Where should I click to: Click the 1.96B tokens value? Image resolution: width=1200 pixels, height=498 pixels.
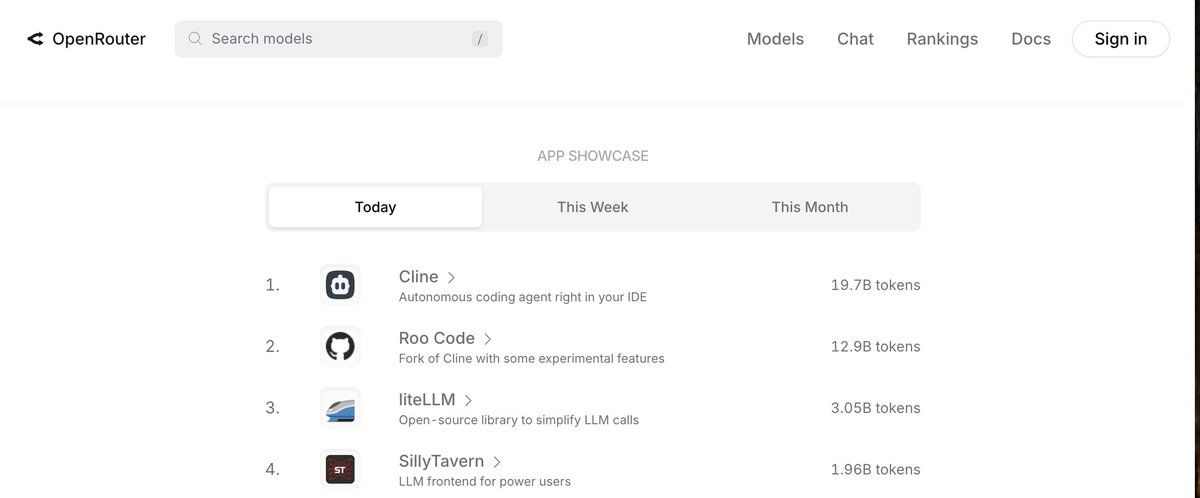(875, 469)
